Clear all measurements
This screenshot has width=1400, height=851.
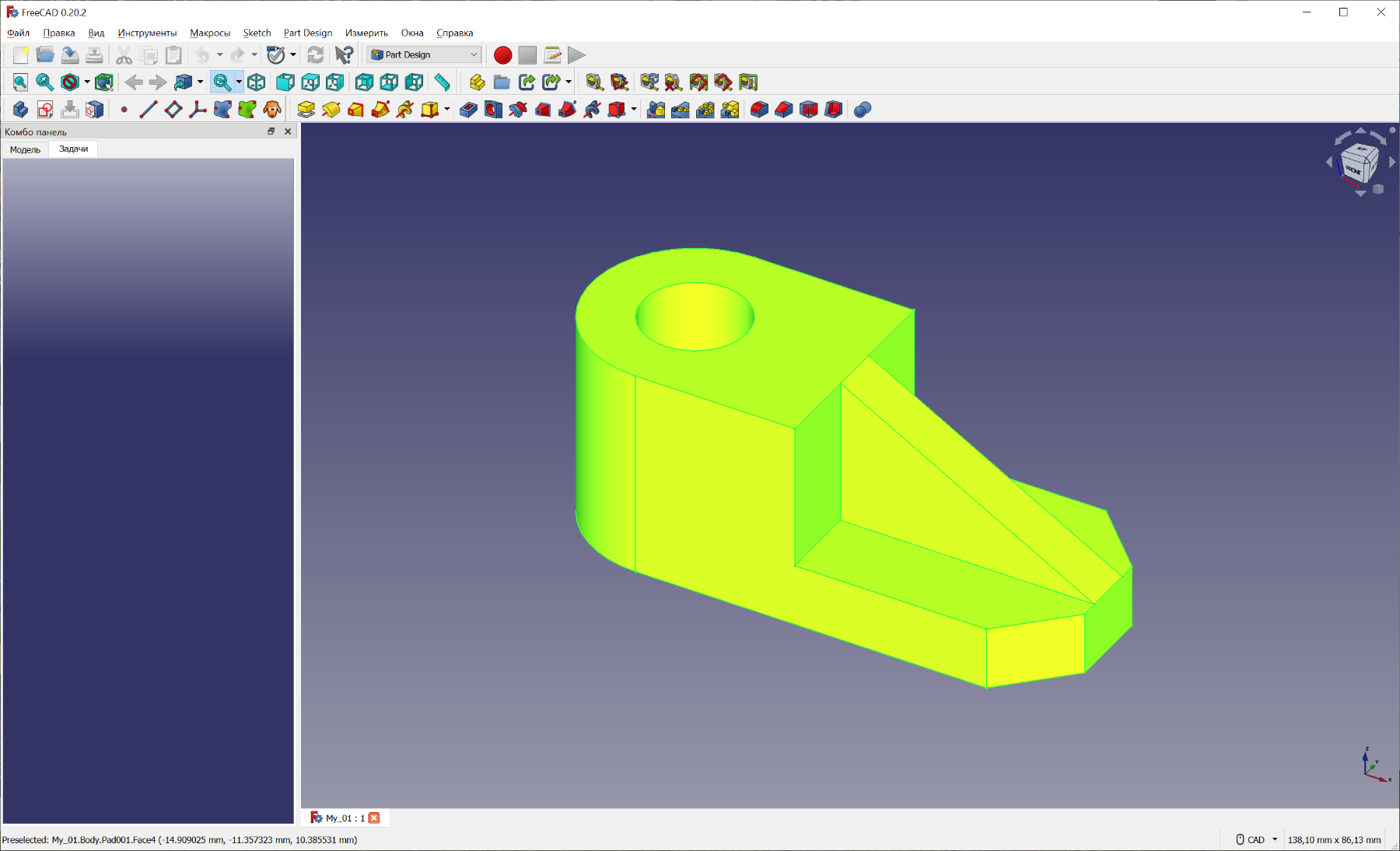tap(674, 82)
